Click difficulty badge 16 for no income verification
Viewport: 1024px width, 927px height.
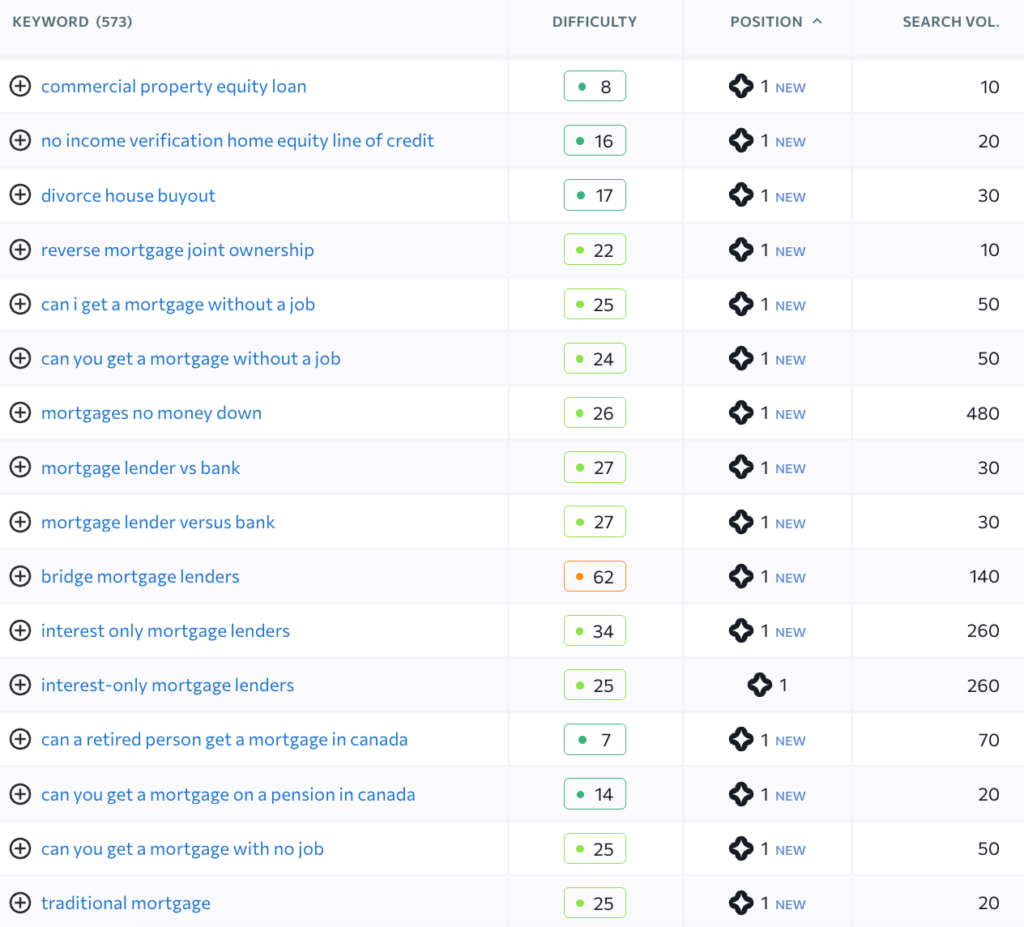(595, 140)
